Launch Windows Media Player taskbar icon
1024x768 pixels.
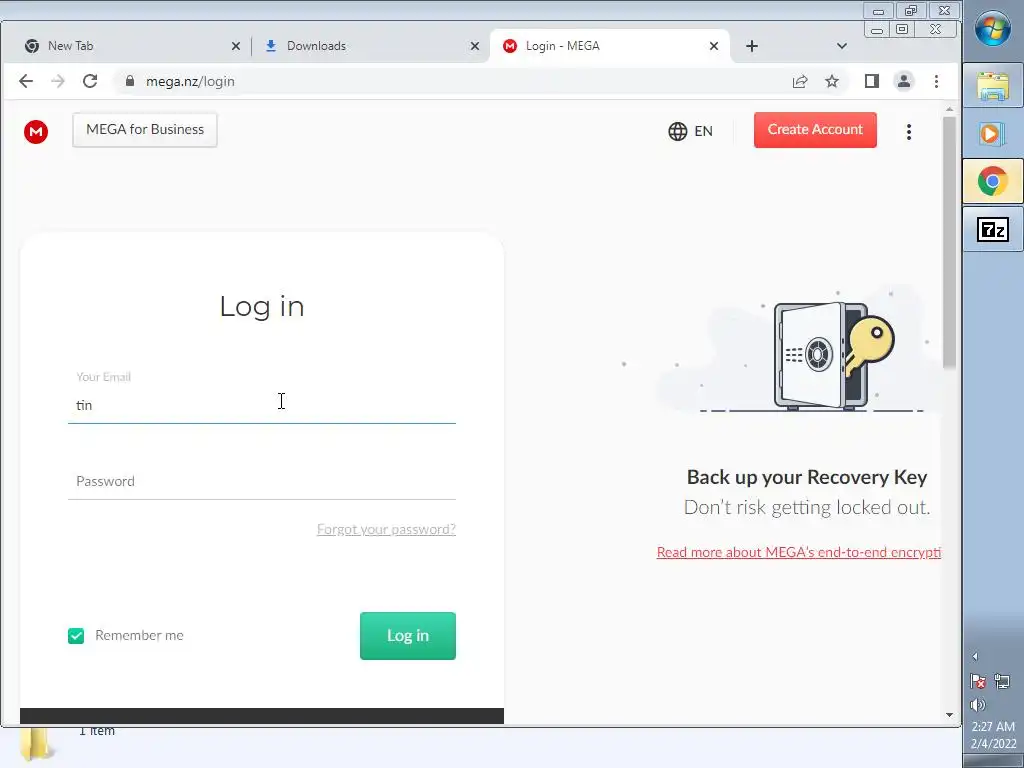tap(993, 134)
